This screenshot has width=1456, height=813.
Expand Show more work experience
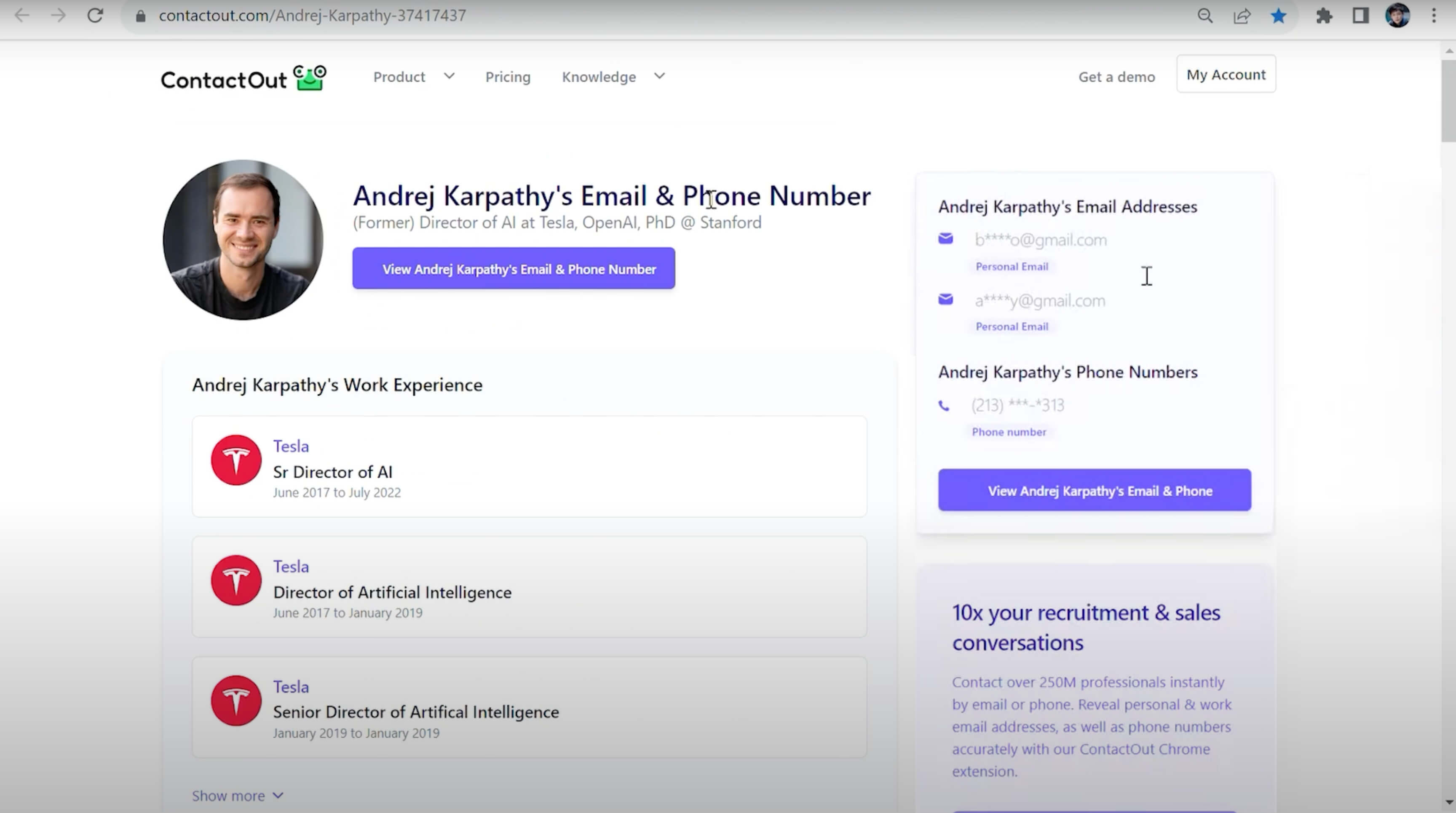pyautogui.click(x=237, y=795)
